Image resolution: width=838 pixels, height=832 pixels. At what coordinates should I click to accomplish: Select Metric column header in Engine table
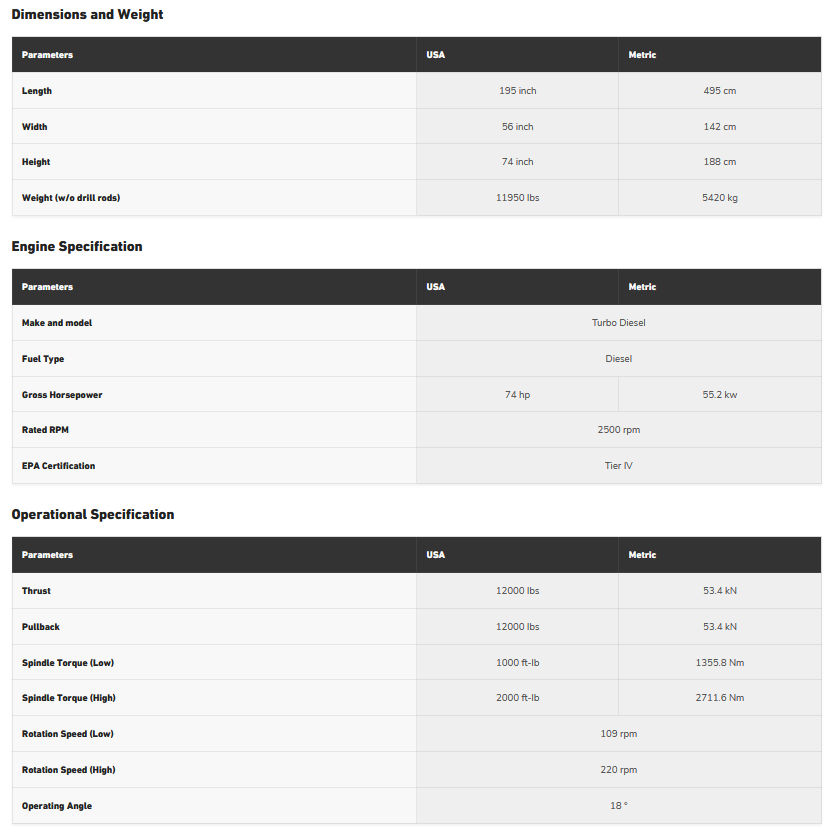[642, 287]
